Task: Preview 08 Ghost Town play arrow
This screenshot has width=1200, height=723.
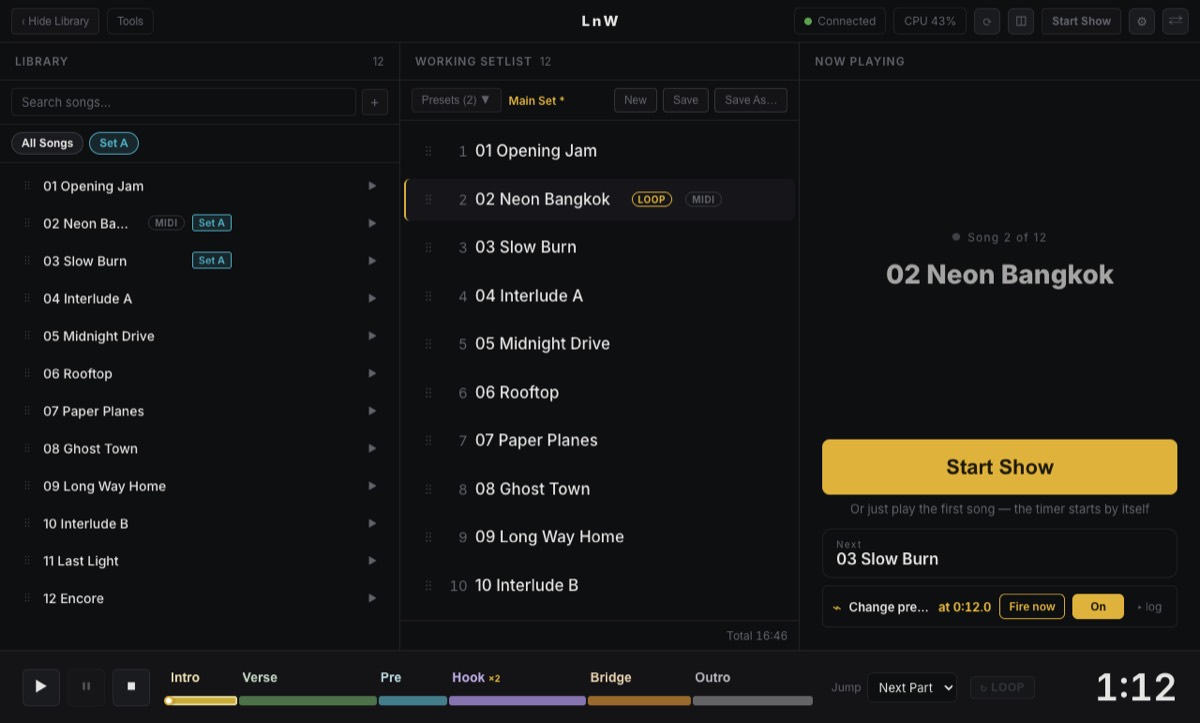Action: [x=372, y=448]
